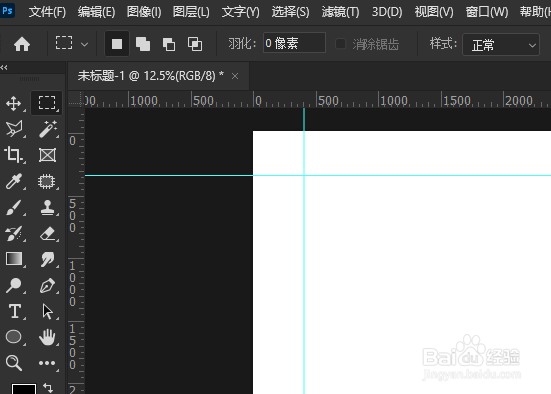Click the Home icon in options bar
551x394 pixels.
tap(22, 44)
